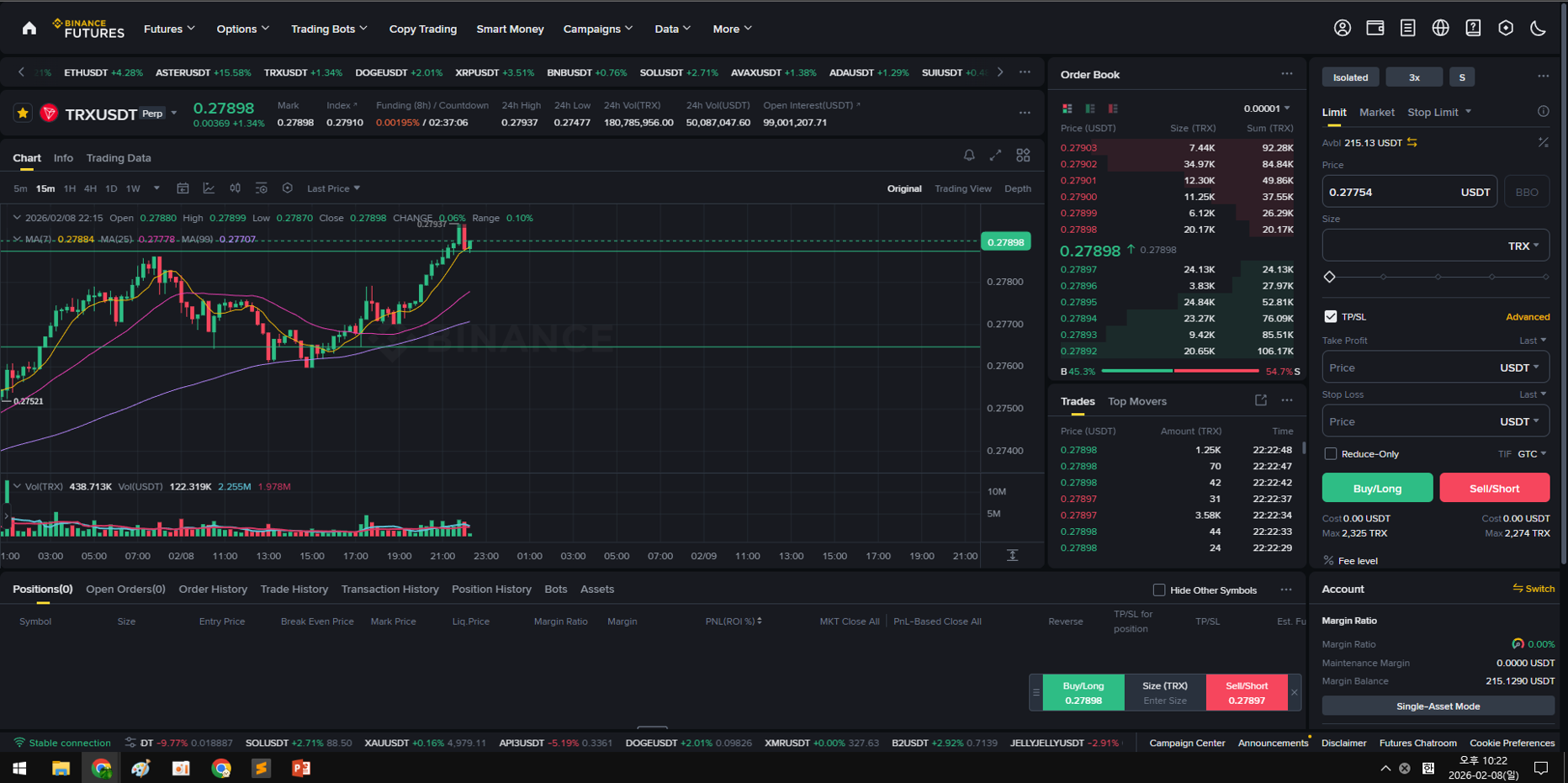This screenshot has width=1568, height=783.
Task: Open more timeframes dropdown arrow
Action: 156,188
